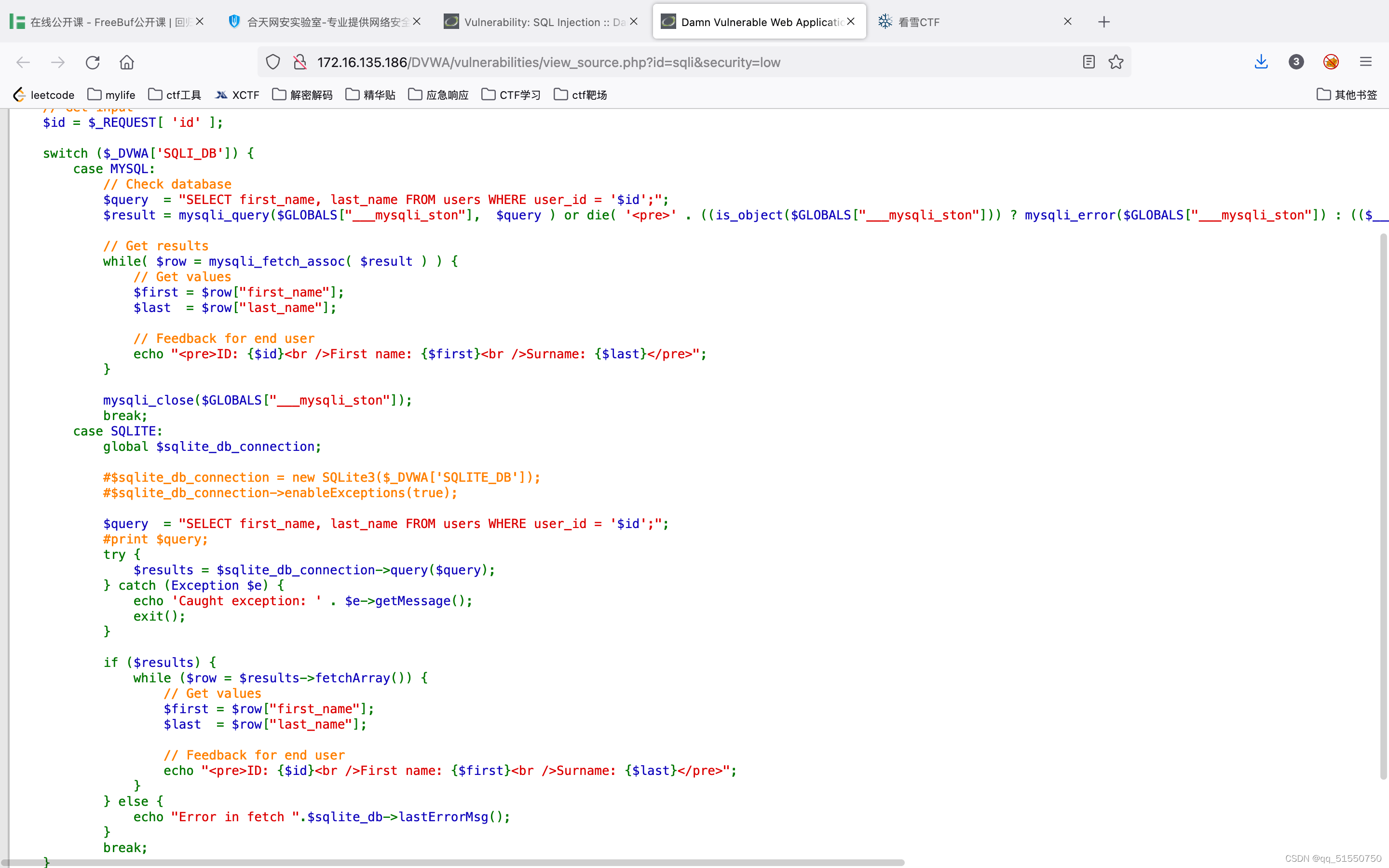Toggle reader view for this page

(1089, 62)
